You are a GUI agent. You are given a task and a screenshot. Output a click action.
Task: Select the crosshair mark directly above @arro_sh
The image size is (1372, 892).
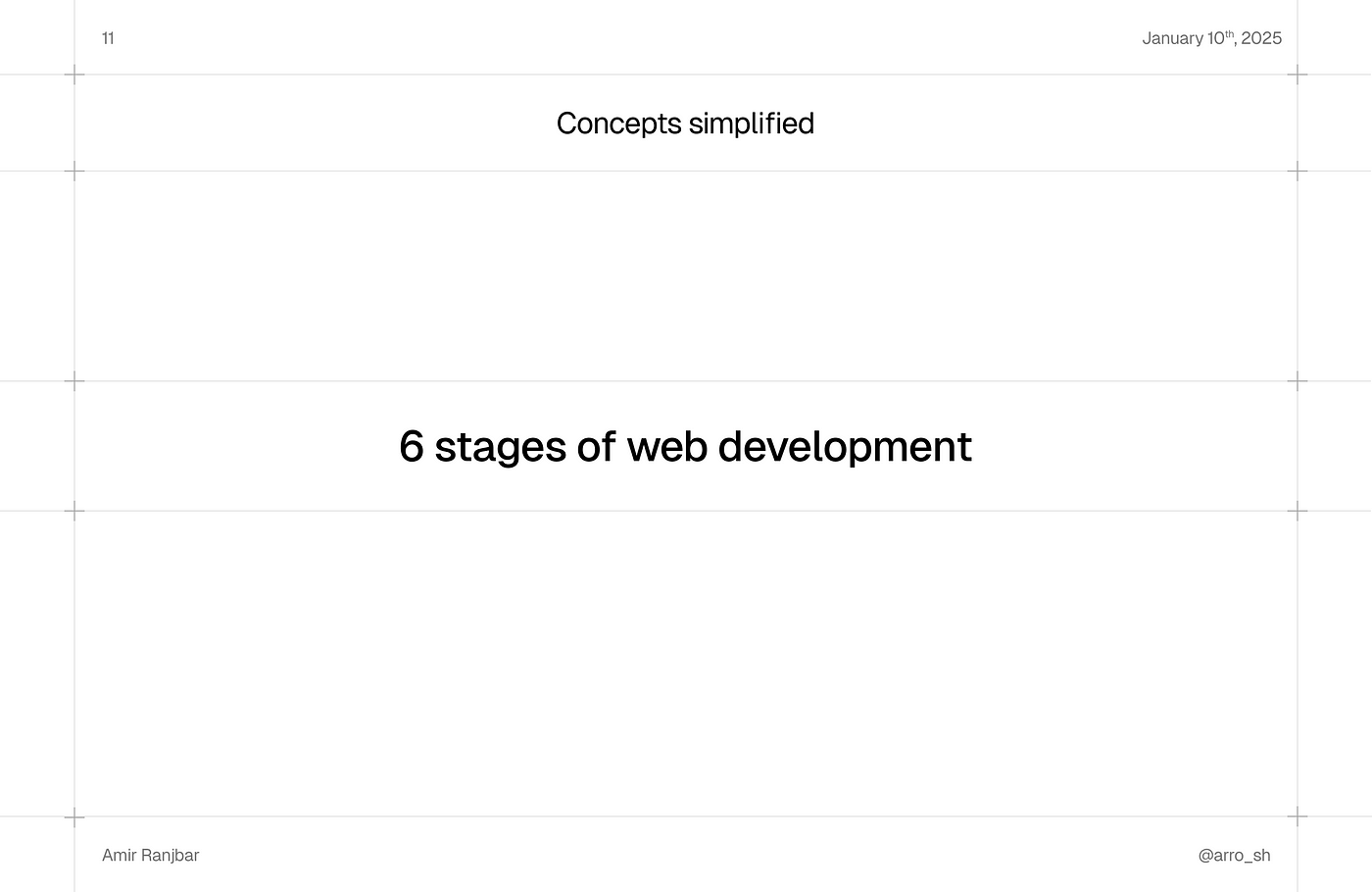click(1298, 817)
